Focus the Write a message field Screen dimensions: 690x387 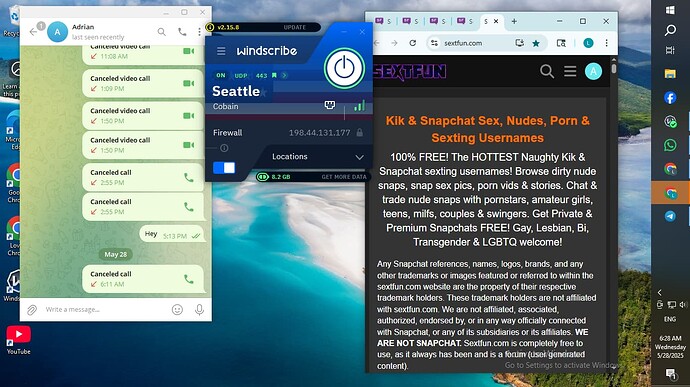click(106, 310)
